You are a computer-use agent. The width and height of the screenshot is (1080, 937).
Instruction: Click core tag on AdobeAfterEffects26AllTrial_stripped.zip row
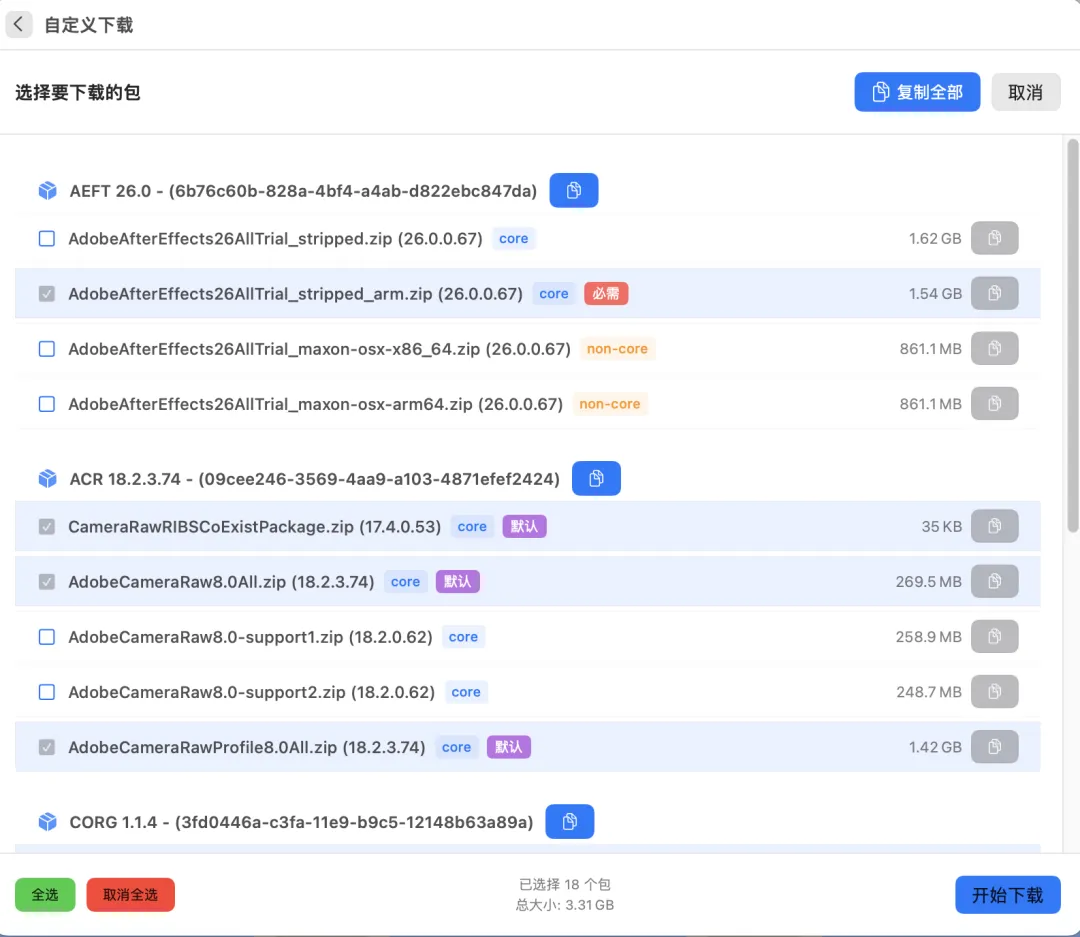click(x=513, y=238)
